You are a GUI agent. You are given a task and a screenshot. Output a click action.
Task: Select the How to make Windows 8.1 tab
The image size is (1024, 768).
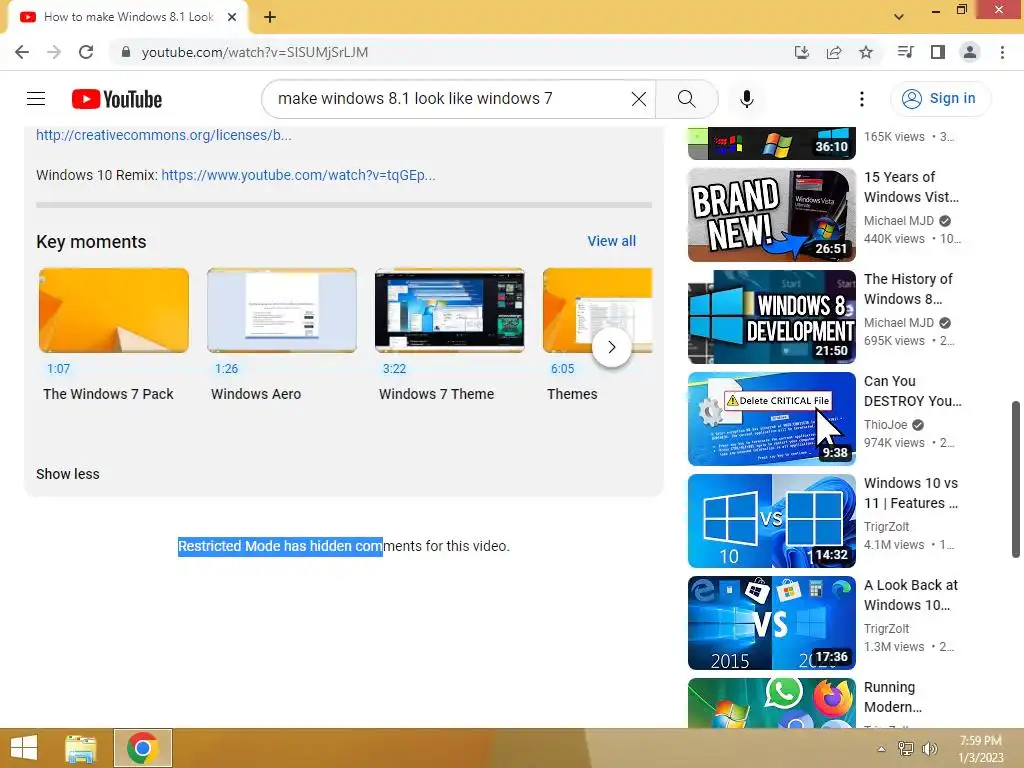coord(127,17)
